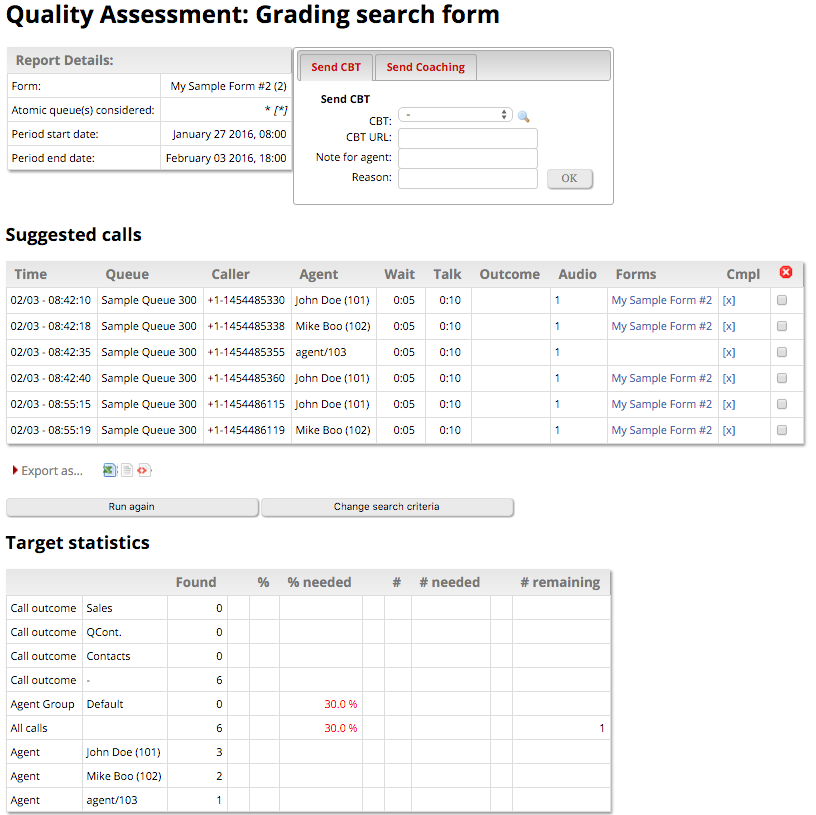Export calls as XML file

[x=144, y=470]
